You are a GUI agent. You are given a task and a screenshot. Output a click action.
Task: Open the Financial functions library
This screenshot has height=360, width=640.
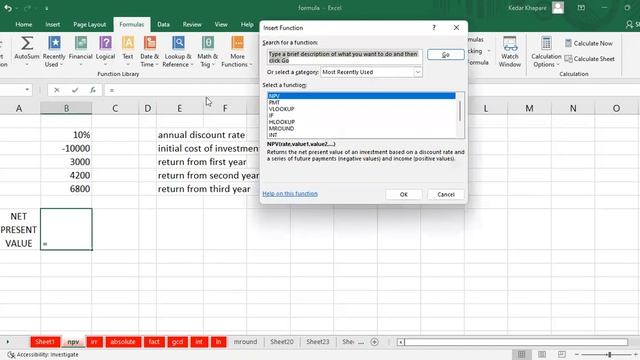[80, 51]
